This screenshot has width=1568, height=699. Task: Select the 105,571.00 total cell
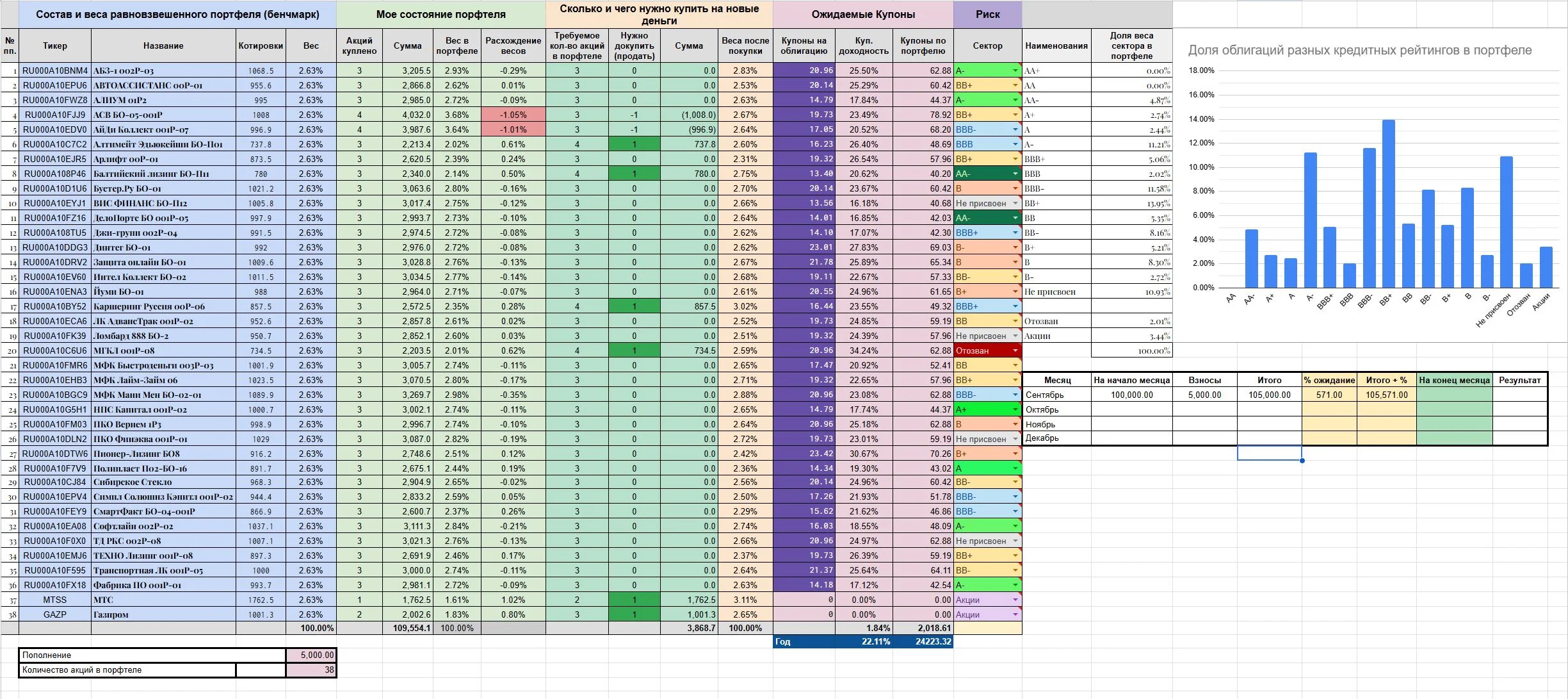click(x=1387, y=395)
